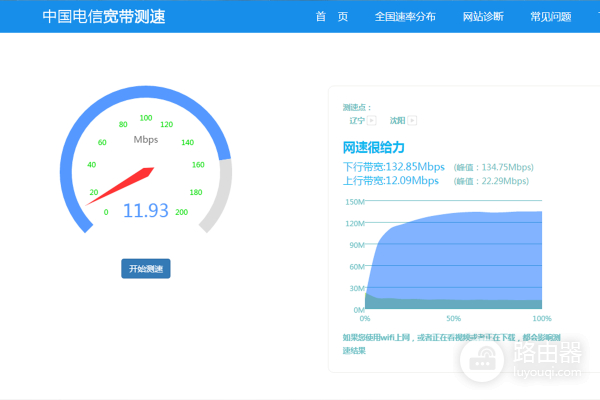600x400 pixels.
Task: Click the Mbps unit label on gauge
Action: click(146, 140)
